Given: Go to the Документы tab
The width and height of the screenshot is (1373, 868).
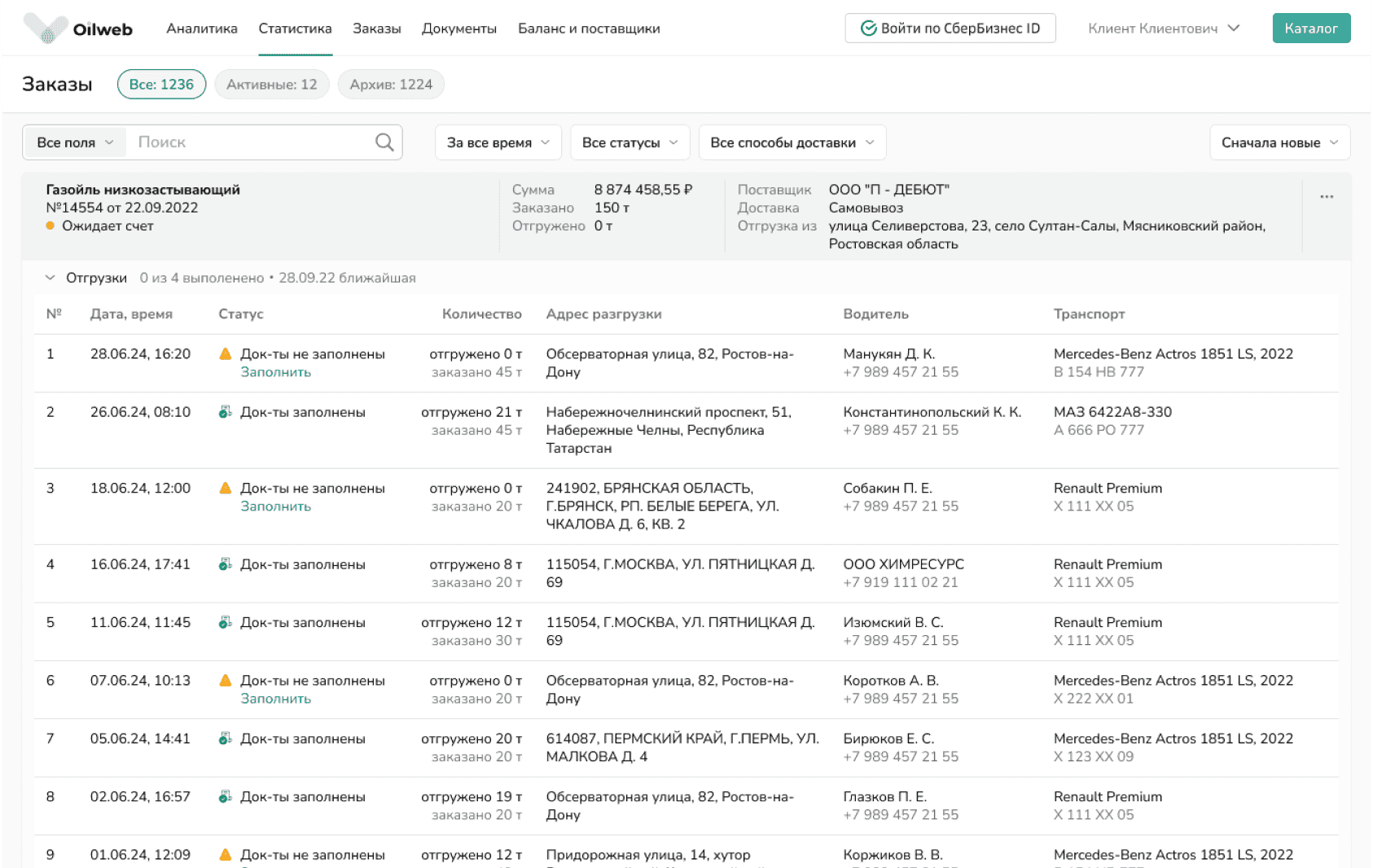Looking at the screenshot, I should coord(459,28).
